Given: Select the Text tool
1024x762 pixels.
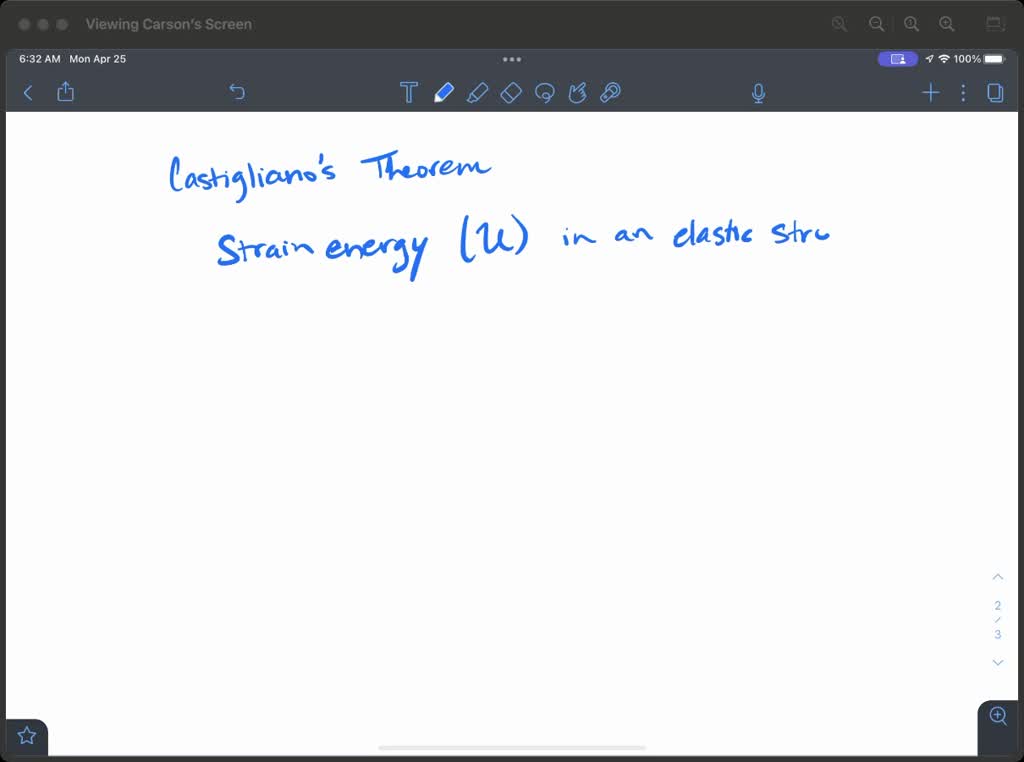Looking at the screenshot, I should (409, 91).
